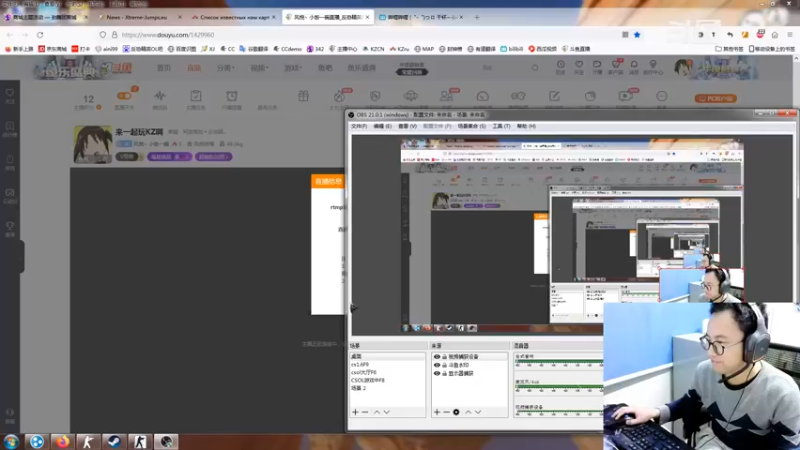
Task: Open the MAP bookmark
Action: point(424,49)
